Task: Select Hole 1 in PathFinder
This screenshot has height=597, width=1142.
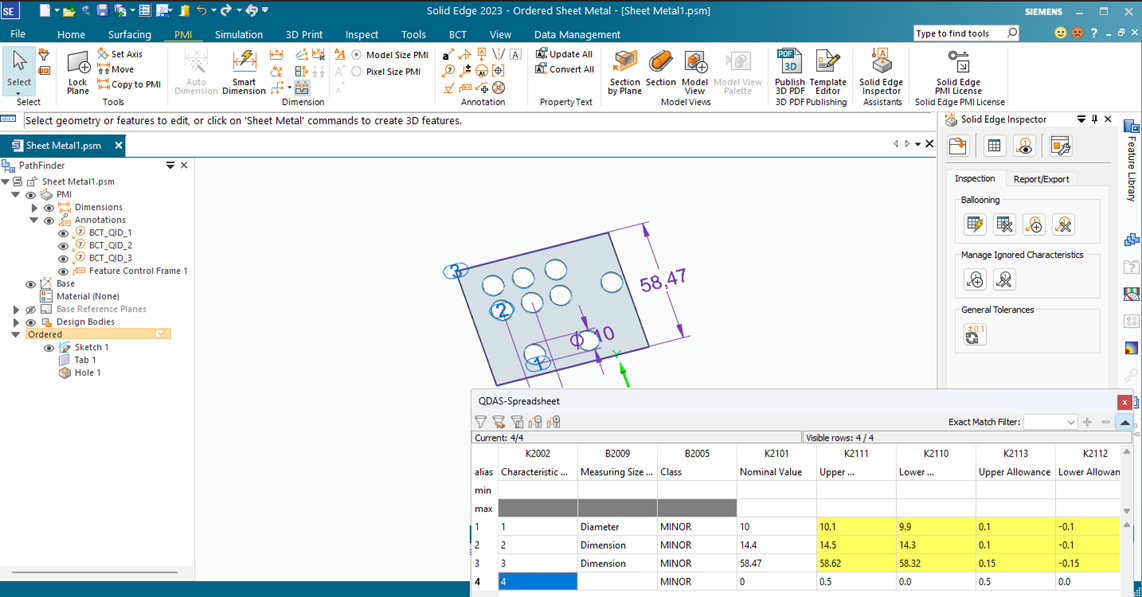Action: pyautogui.click(x=87, y=373)
